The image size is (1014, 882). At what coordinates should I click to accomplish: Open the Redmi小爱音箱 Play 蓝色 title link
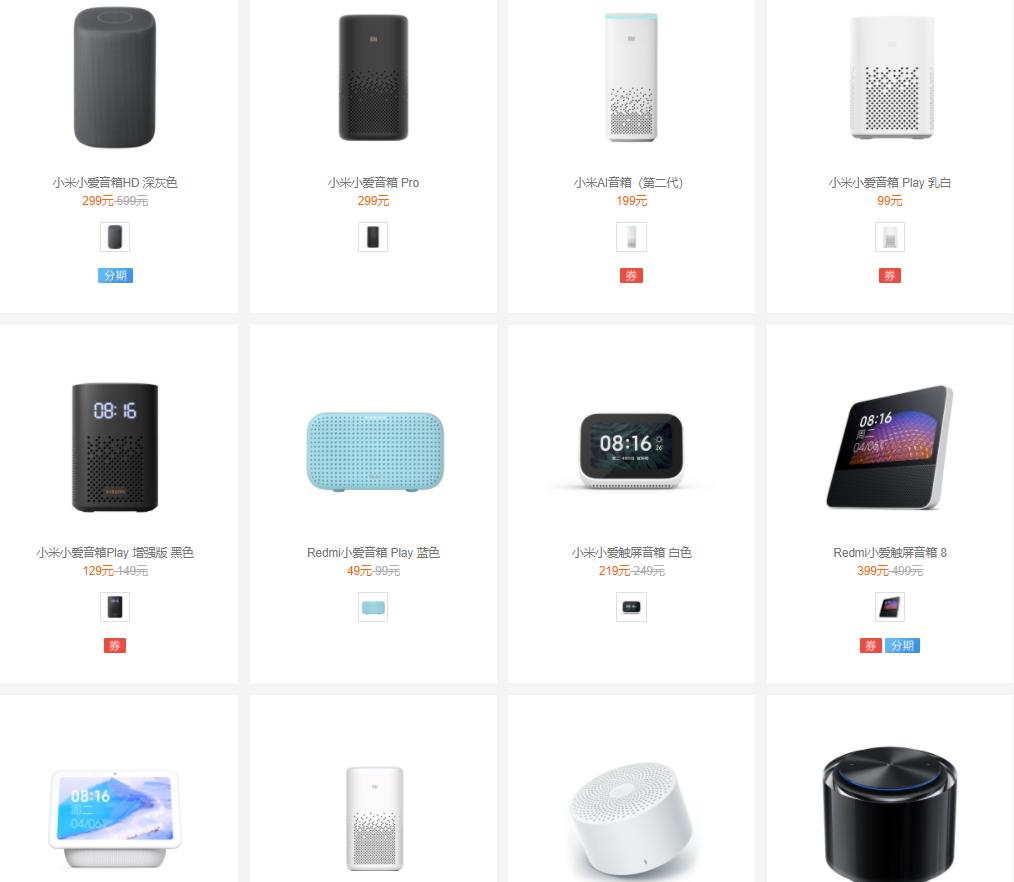(373, 552)
